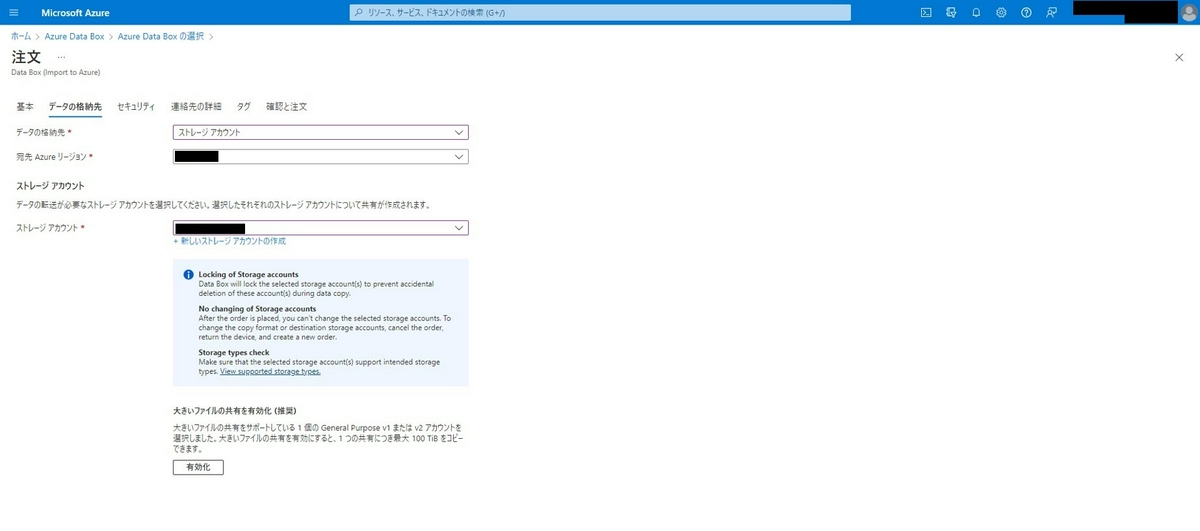Expand the 宛先 Azure リージョン dropdown
The width and height of the screenshot is (1200, 531).
(x=321, y=157)
